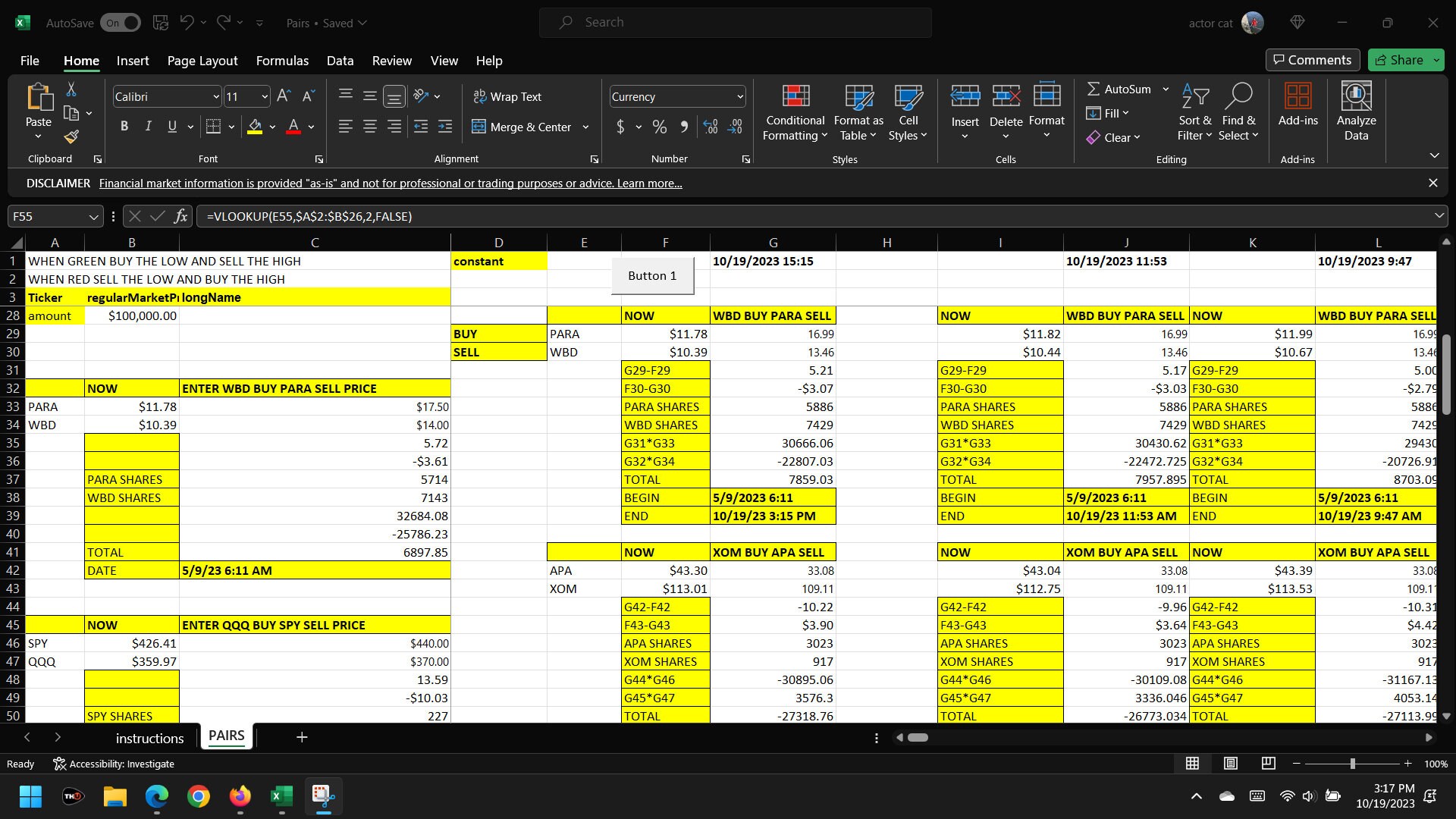
Task: Click Button 1 on the worksheet
Action: point(652,275)
